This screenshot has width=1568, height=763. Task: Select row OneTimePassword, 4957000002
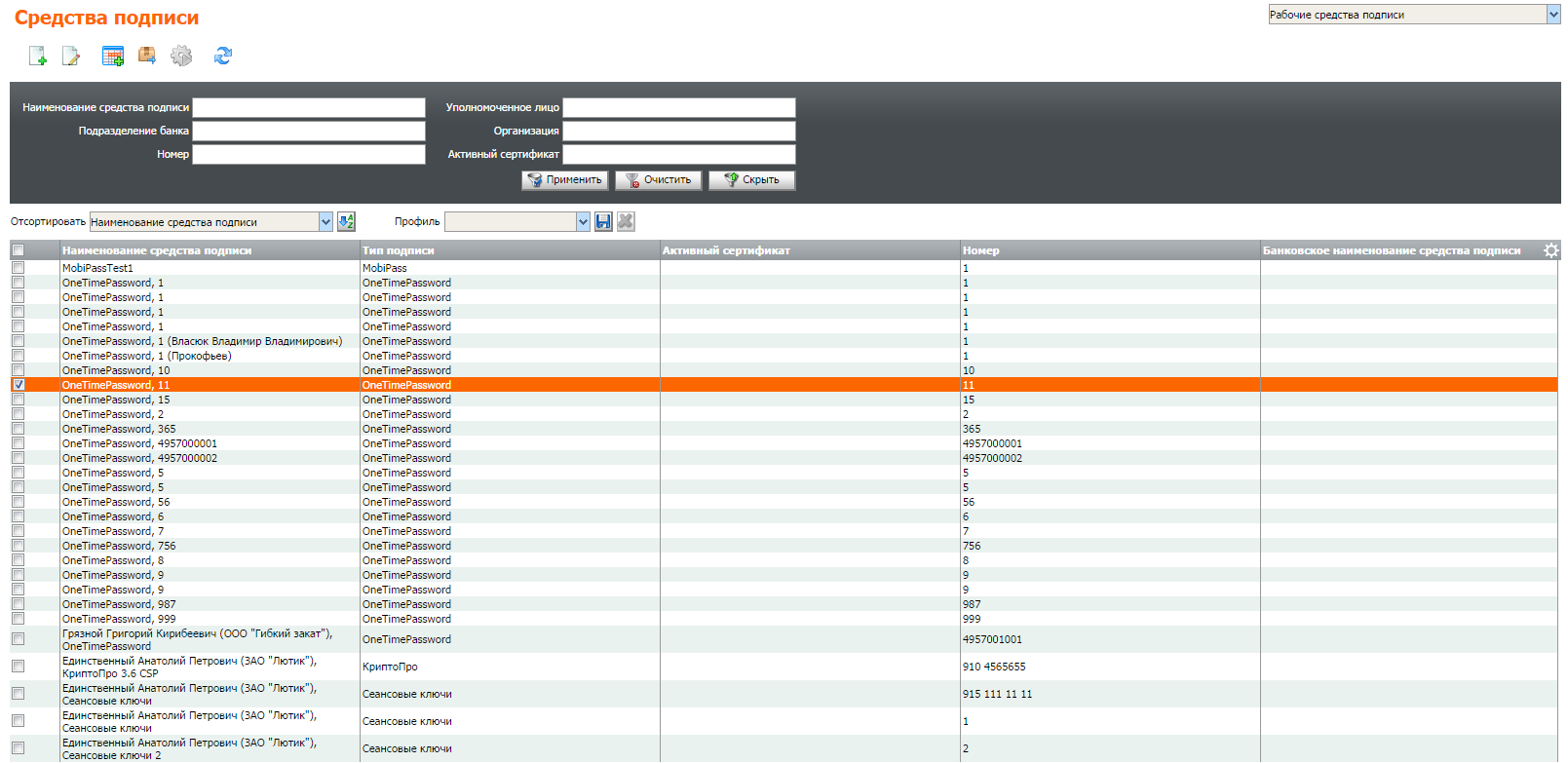pyautogui.click(x=784, y=458)
